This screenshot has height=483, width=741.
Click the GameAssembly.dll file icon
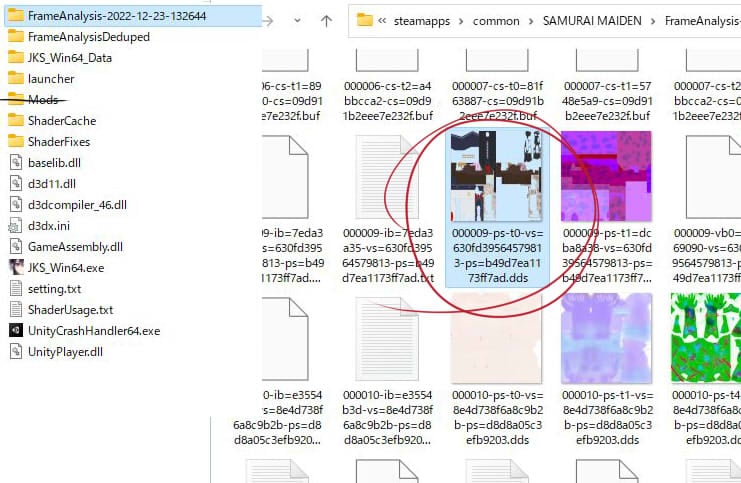16,247
